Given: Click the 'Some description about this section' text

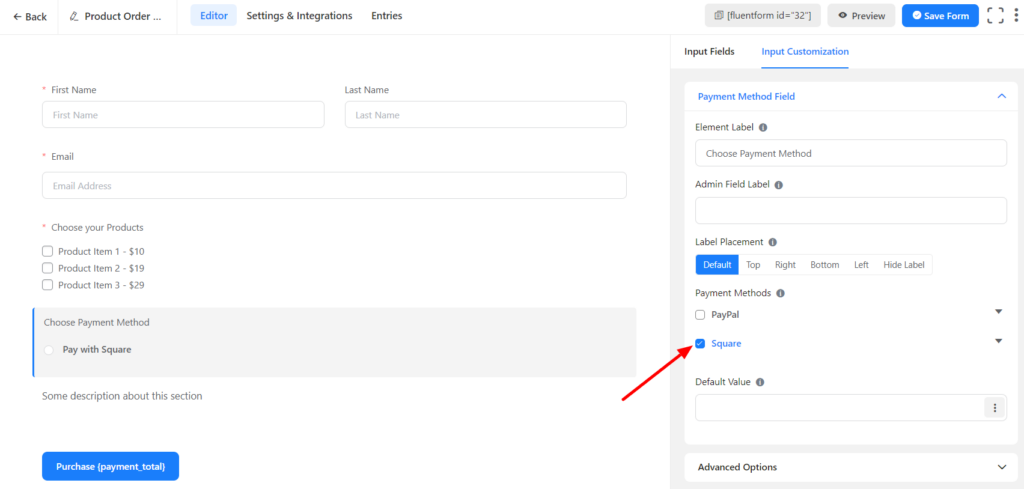Looking at the screenshot, I should click(x=122, y=396).
